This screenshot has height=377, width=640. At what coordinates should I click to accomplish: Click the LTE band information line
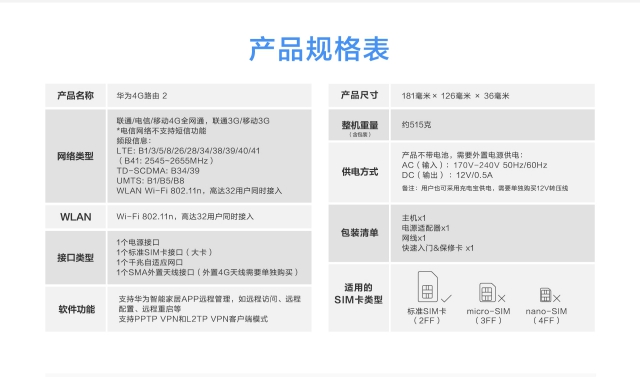[188, 151]
